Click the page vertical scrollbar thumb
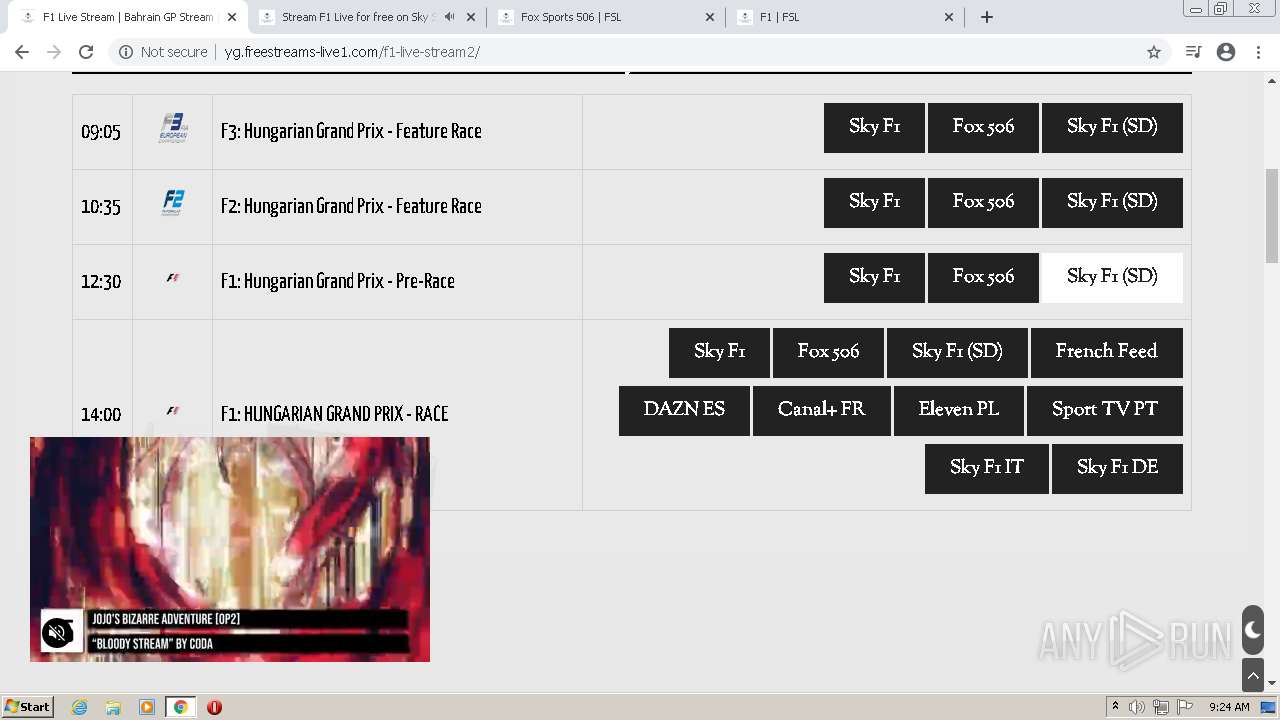This screenshot has width=1280, height=720. (x=1272, y=216)
